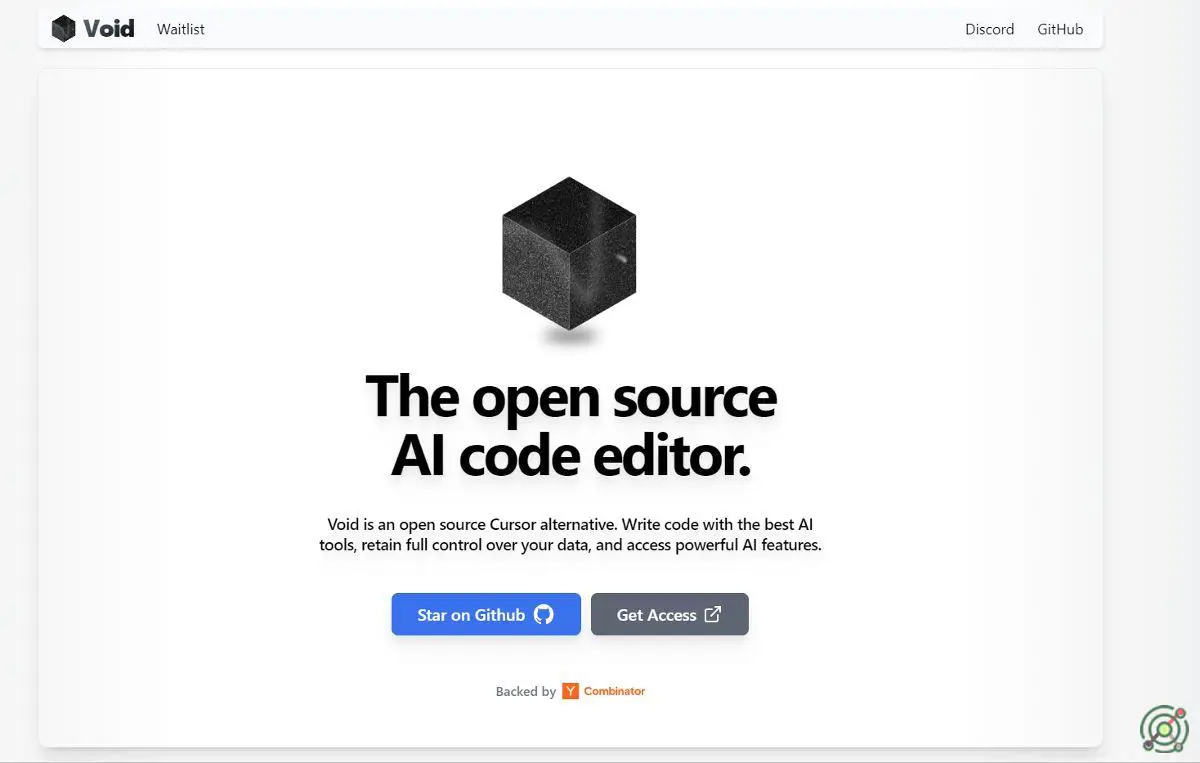
Task: Click "The open source" headline line
Action: (x=571, y=396)
